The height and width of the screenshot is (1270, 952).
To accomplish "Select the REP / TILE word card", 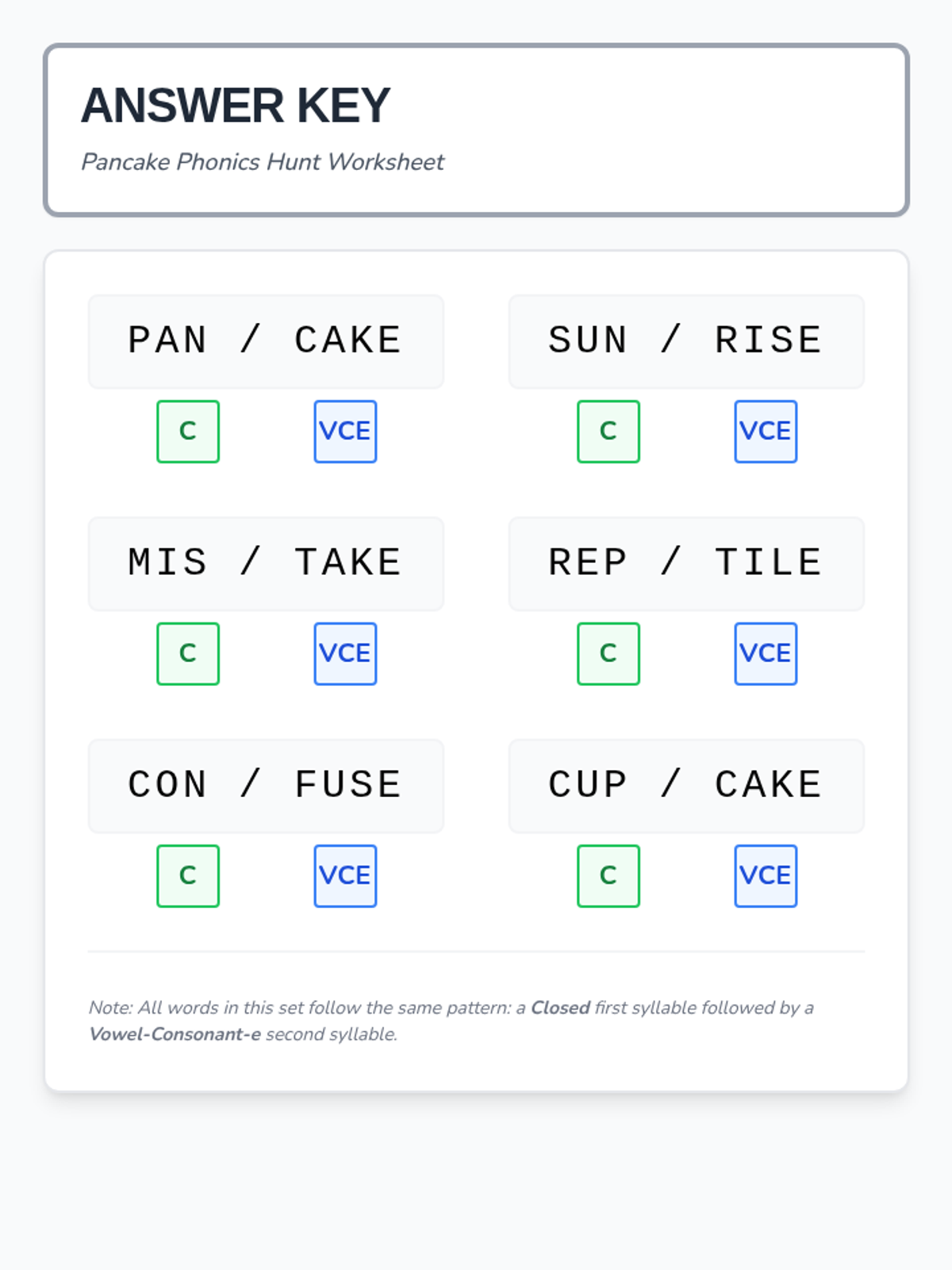I will click(x=686, y=564).
